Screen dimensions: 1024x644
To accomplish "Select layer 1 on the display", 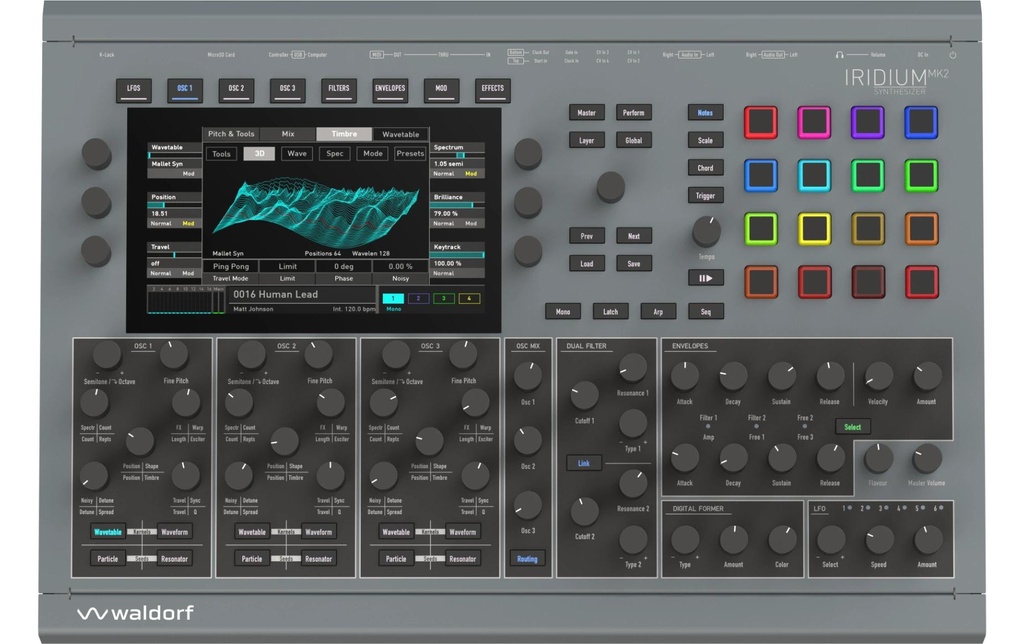I will click(393, 298).
